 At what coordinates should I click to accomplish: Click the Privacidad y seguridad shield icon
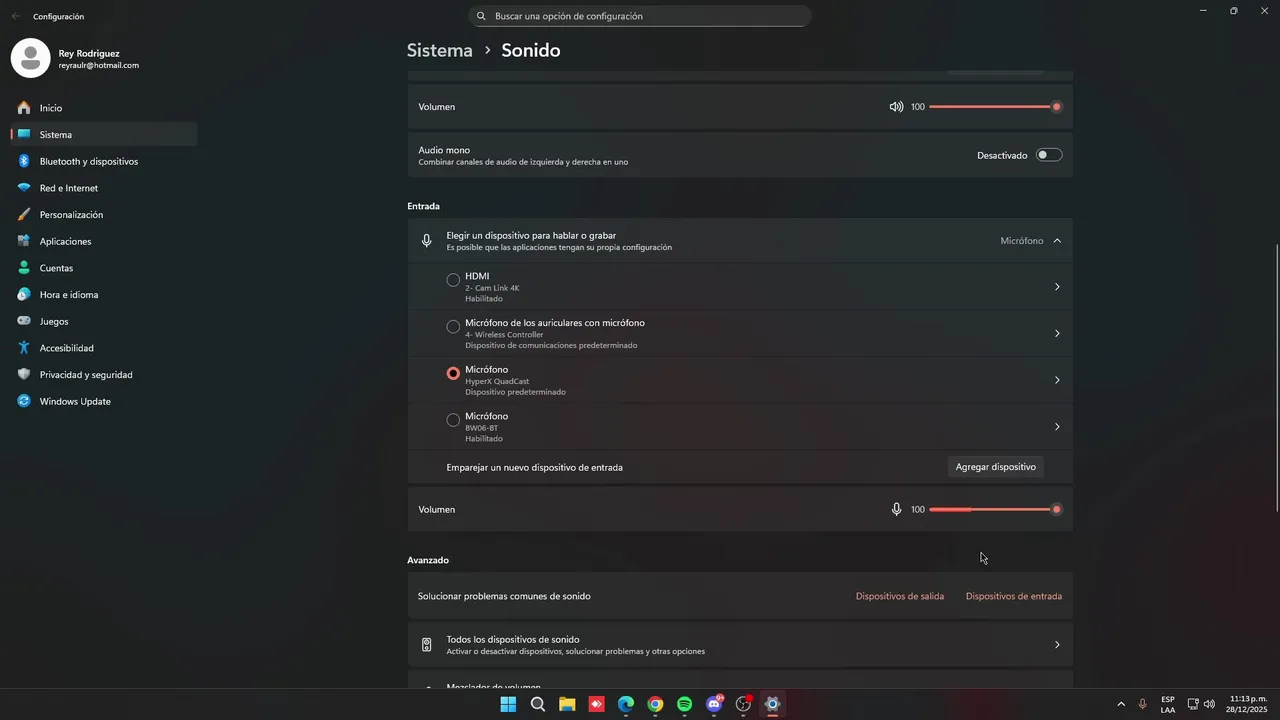(24, 375)
